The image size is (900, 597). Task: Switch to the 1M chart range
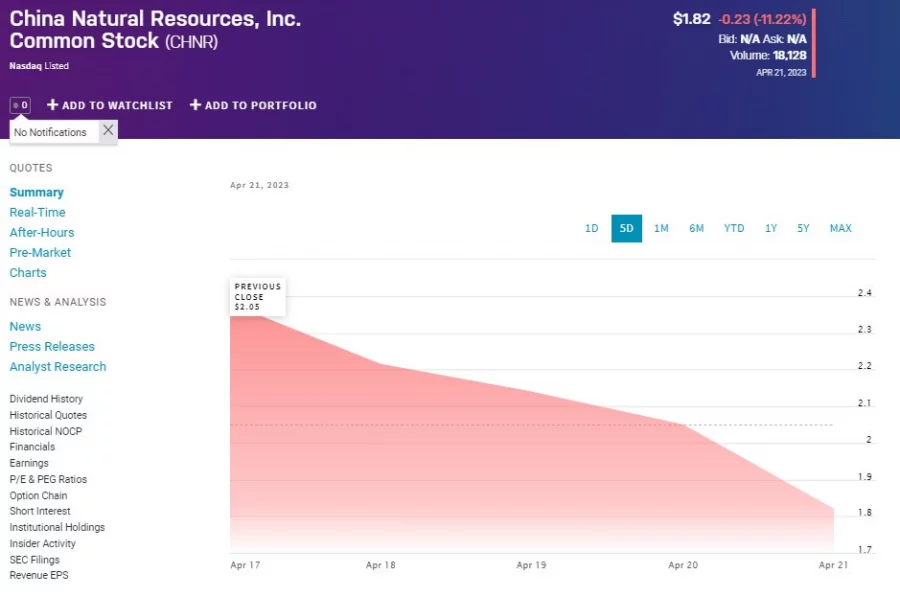click(x=661, y=228)
